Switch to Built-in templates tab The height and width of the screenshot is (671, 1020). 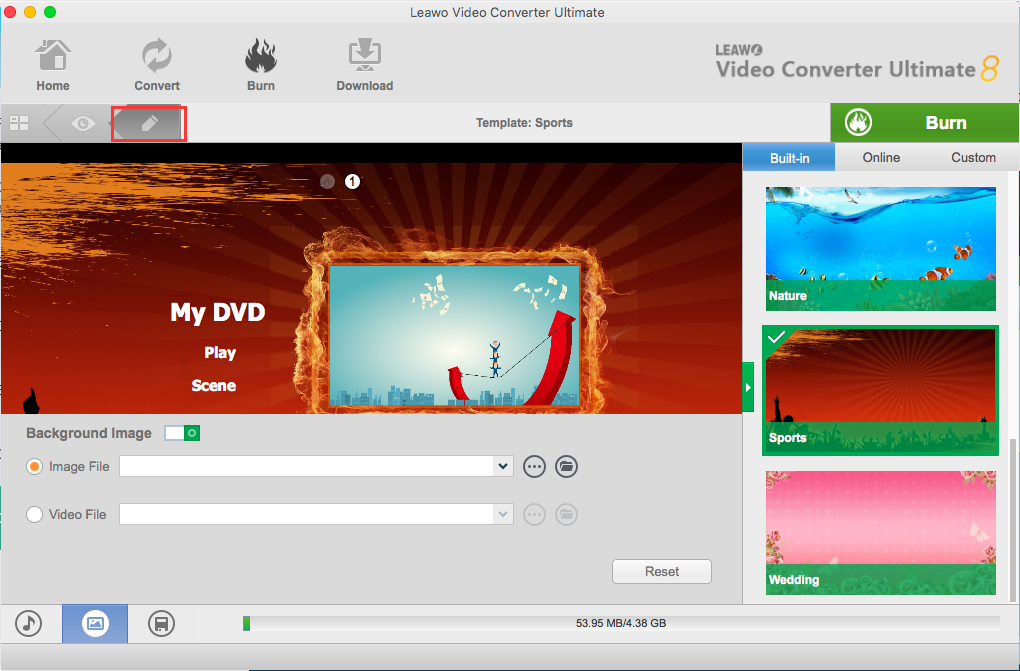pos(789,157)
